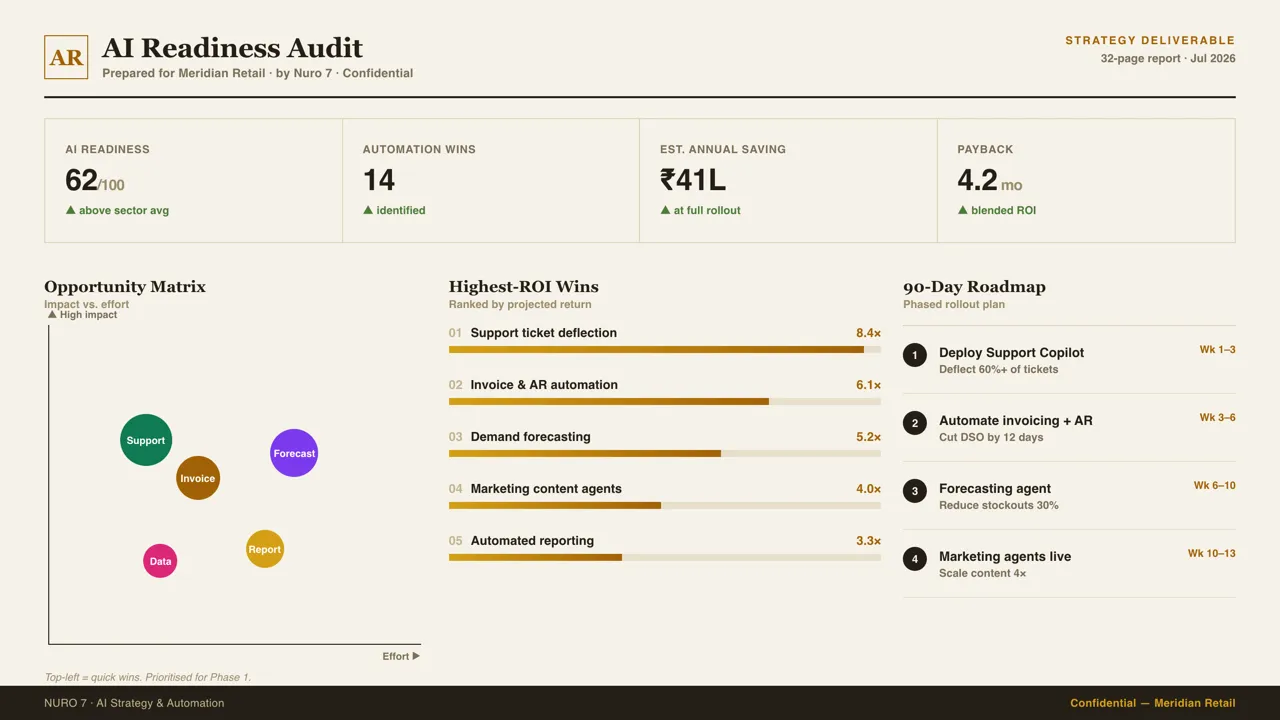This screenshot has width=1280, height=720.
Task: Click the yellow Report bubble in the matrix
Action: (x=265, y=549)
